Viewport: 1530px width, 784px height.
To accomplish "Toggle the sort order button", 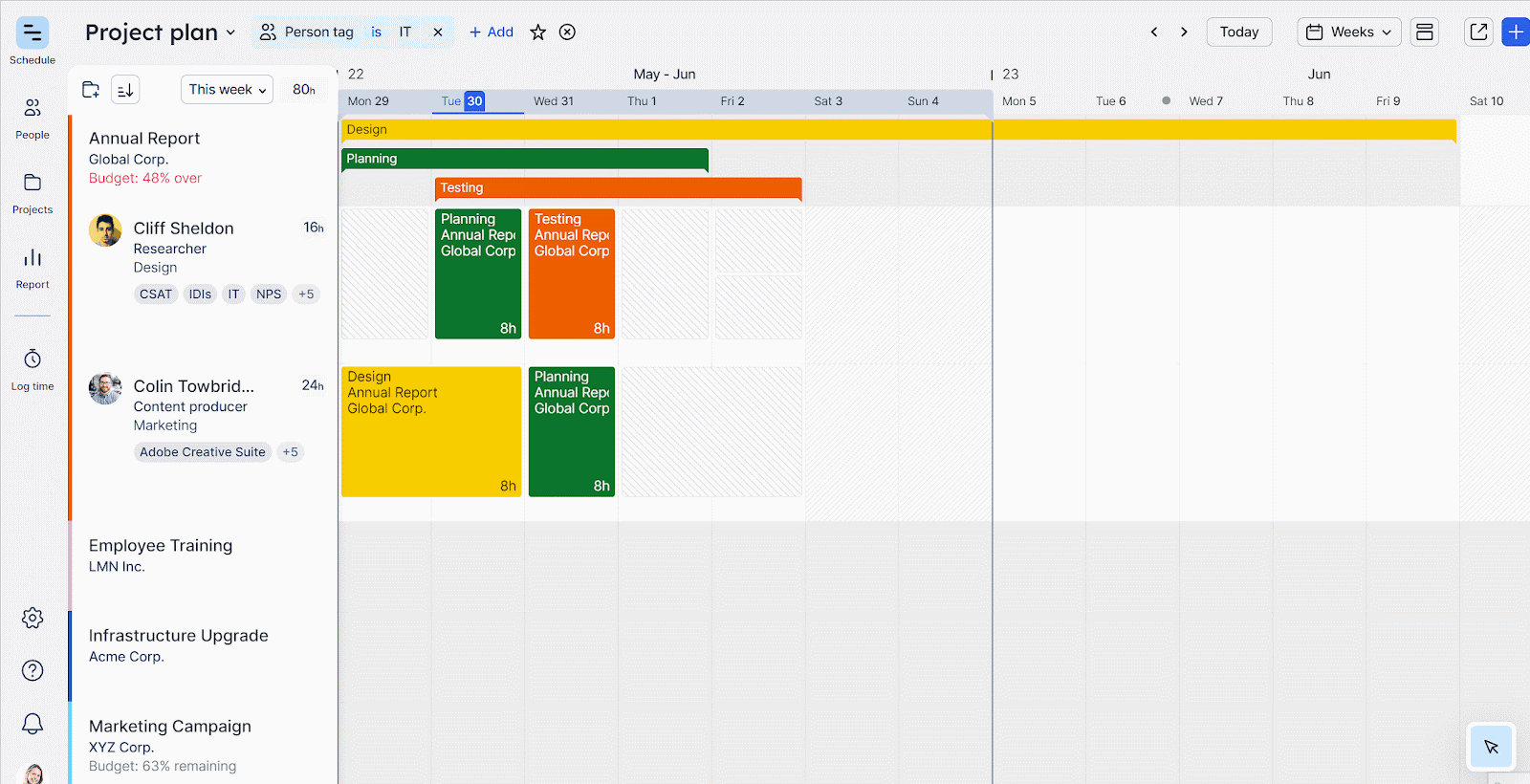I will [x=125, y=90].
